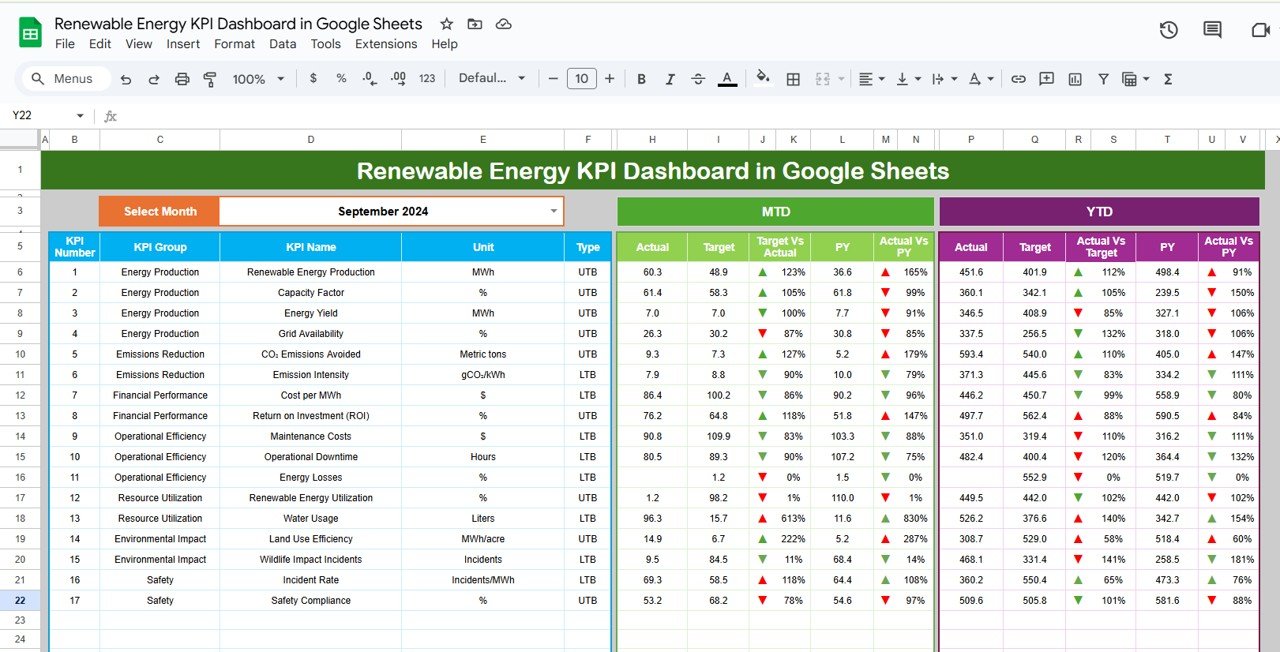Open cell borders options
Viewport: 1280px width, 652px height.
click(793, 79)
